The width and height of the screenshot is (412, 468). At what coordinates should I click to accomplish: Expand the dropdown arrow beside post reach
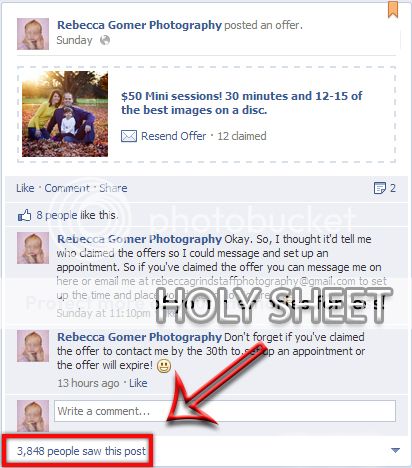[395, 451]
